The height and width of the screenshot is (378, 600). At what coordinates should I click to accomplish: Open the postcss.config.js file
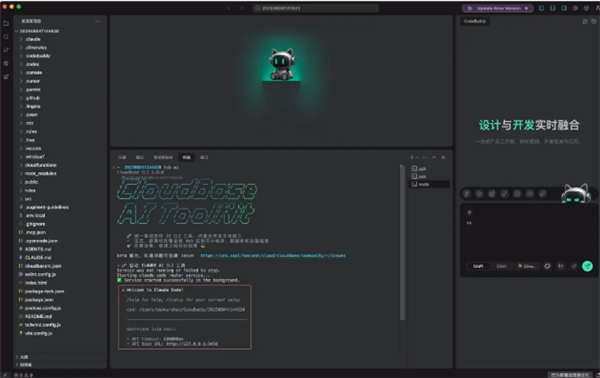click(x=59, y=308)
